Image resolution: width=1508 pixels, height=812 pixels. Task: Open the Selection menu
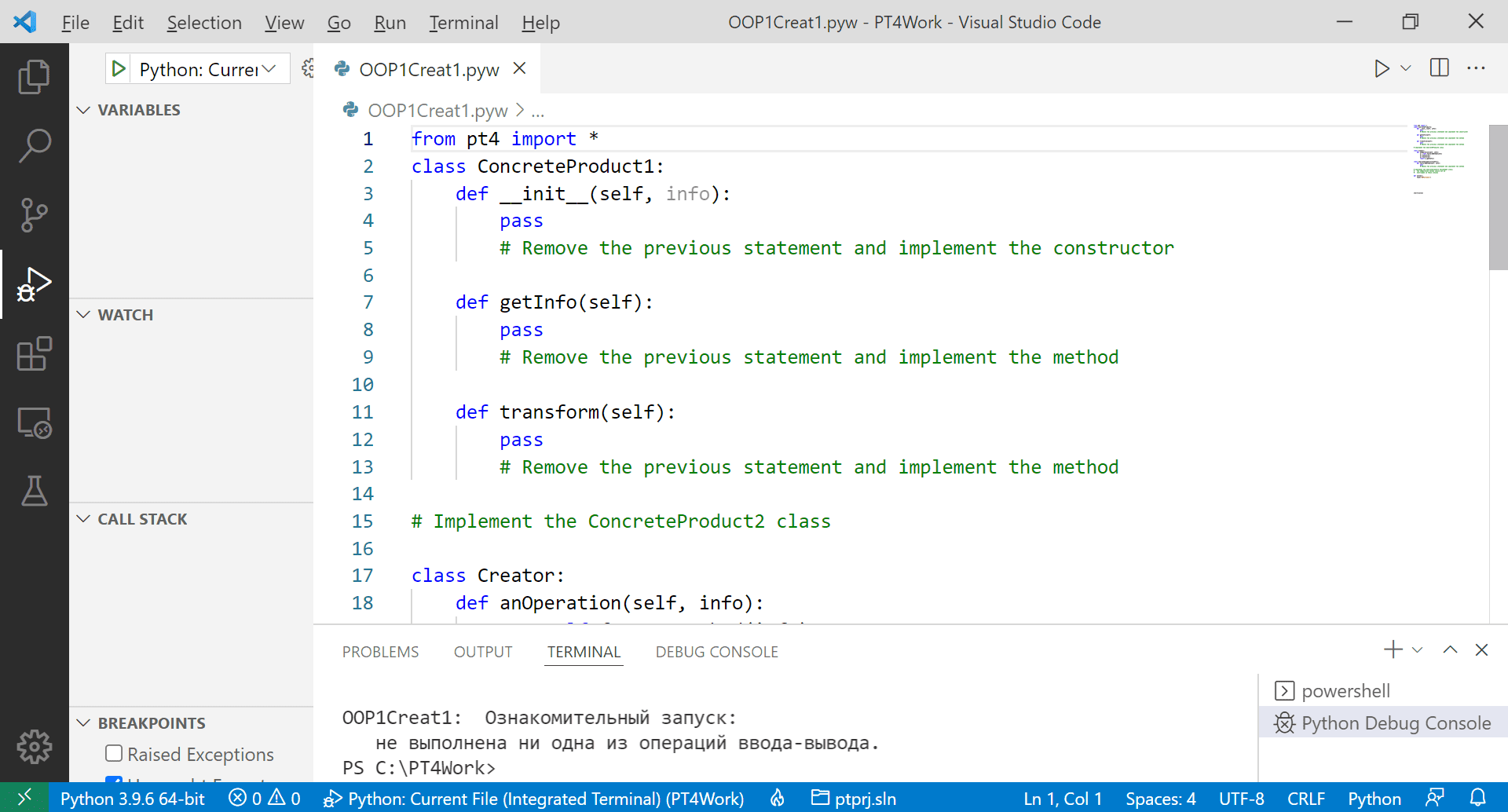point(204,23)
